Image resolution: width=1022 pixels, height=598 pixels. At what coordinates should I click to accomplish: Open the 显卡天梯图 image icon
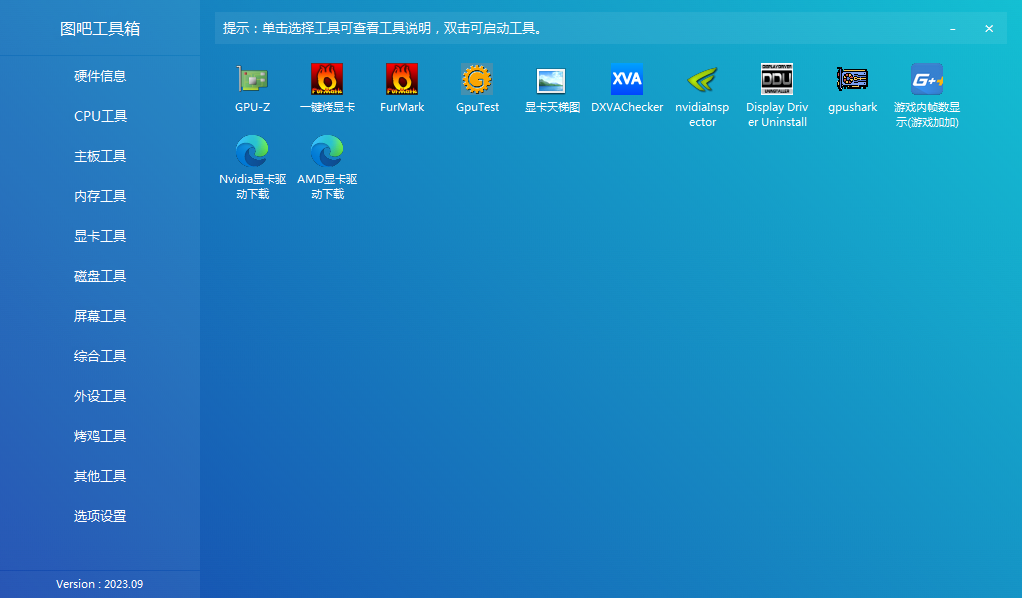point(552,80)
